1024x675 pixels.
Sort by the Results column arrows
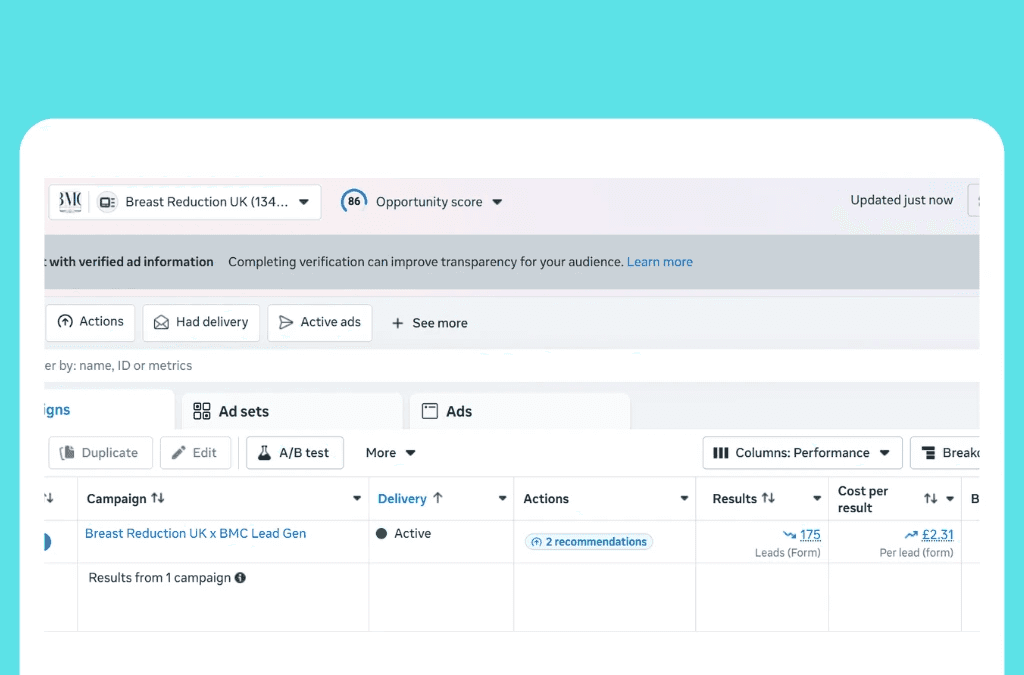[769, 499]
